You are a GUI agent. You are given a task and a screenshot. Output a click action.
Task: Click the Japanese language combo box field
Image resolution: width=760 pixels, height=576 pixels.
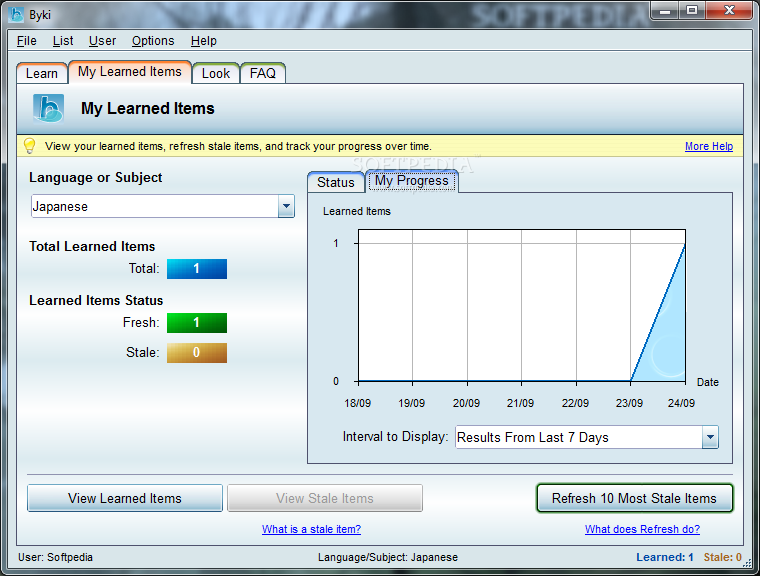point(162,207)
